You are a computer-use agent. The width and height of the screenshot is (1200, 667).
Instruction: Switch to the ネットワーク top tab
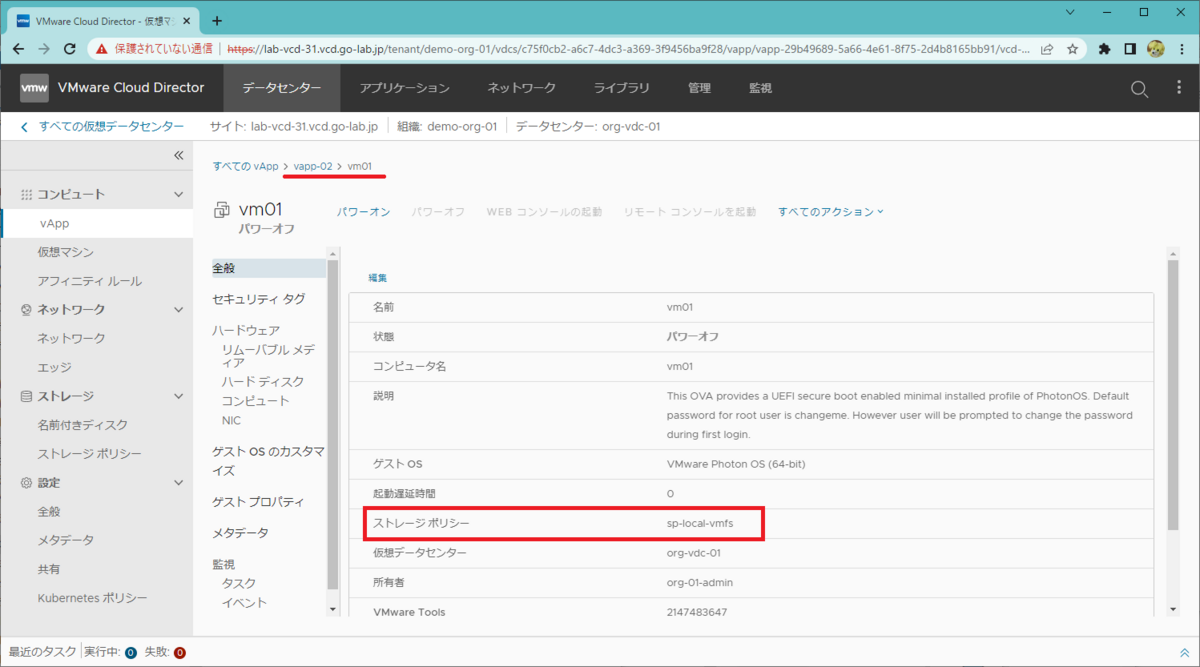pos(521,88)
